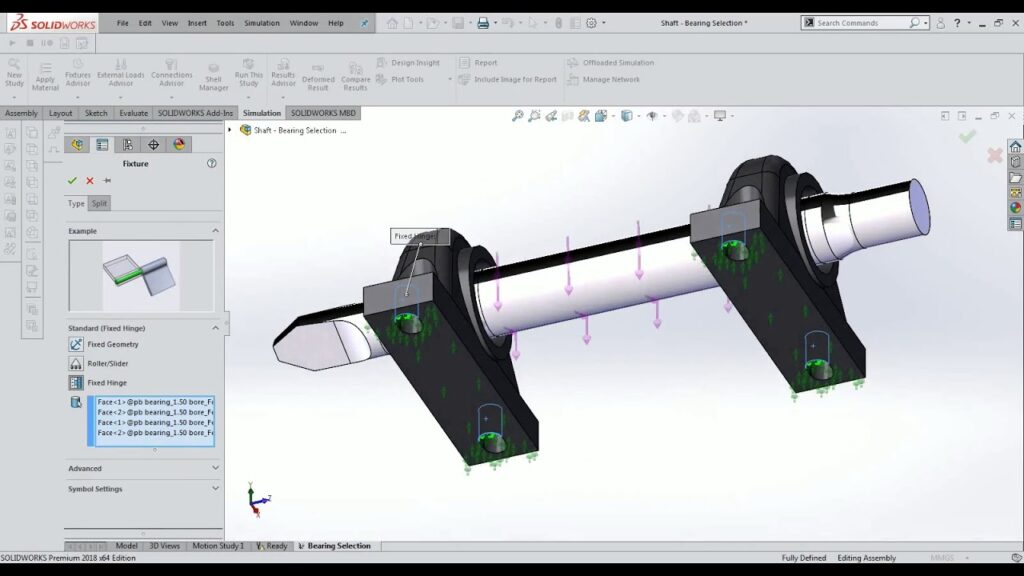Open the Motion Study 1 tab
1024x576 pixels.
point(217,546)
